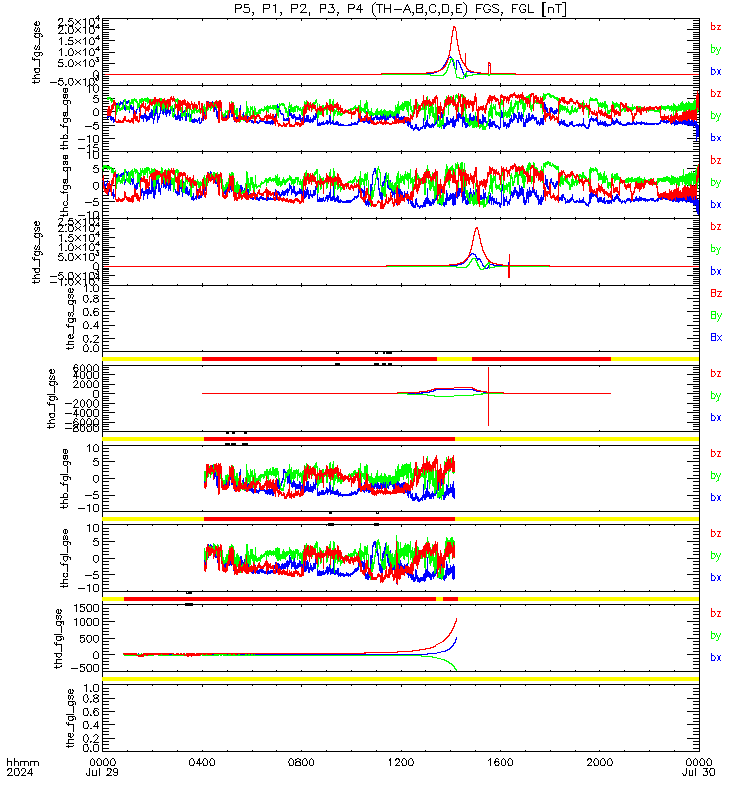The height and width of the screenshot is (800, 750).
Task: Click the red bz peak in tha_fgs_gse panel
Action: [454, 29]
